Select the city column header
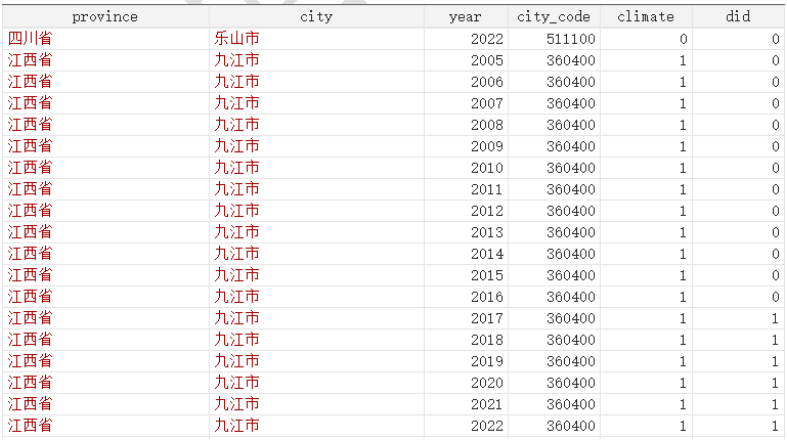Viewport: 787px width, 440px height. tap(316, 17)
